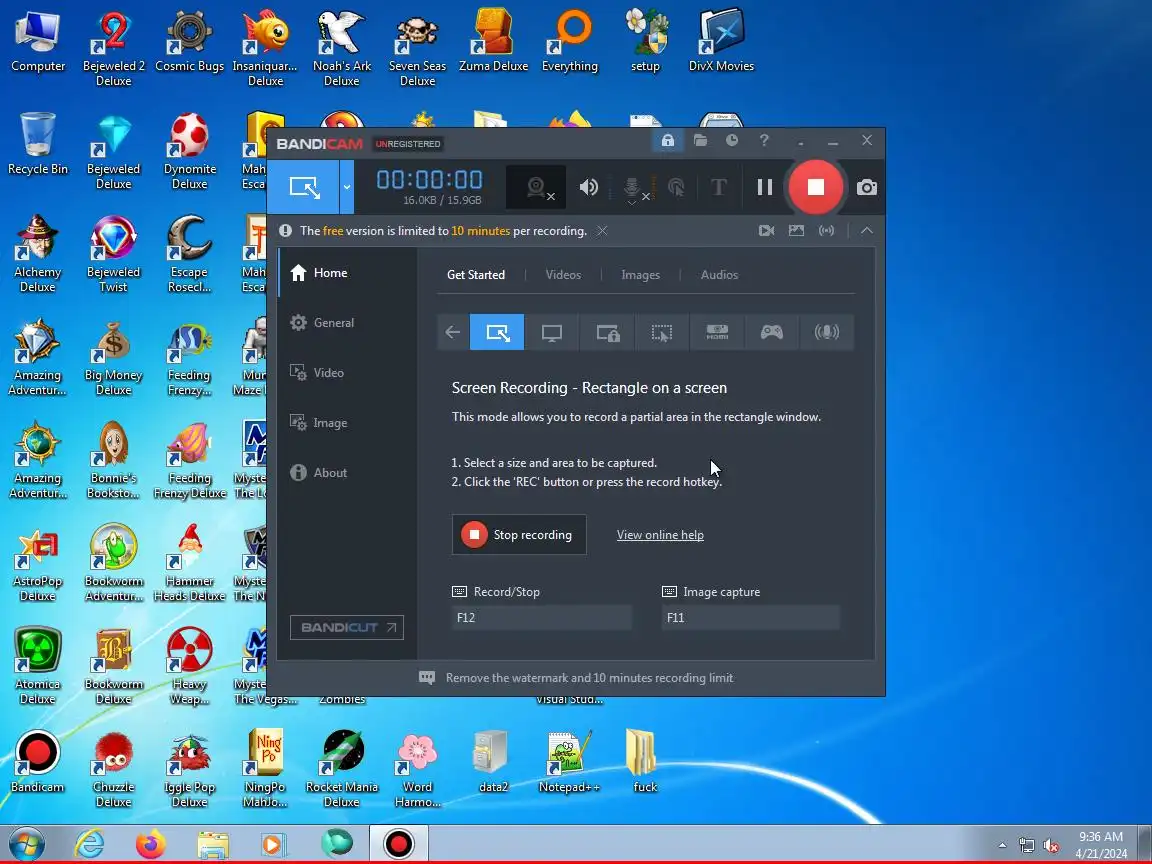Toggle the webcam overlay icon
This screenshot has width=1152, height=864.
[x=536, y=188]
